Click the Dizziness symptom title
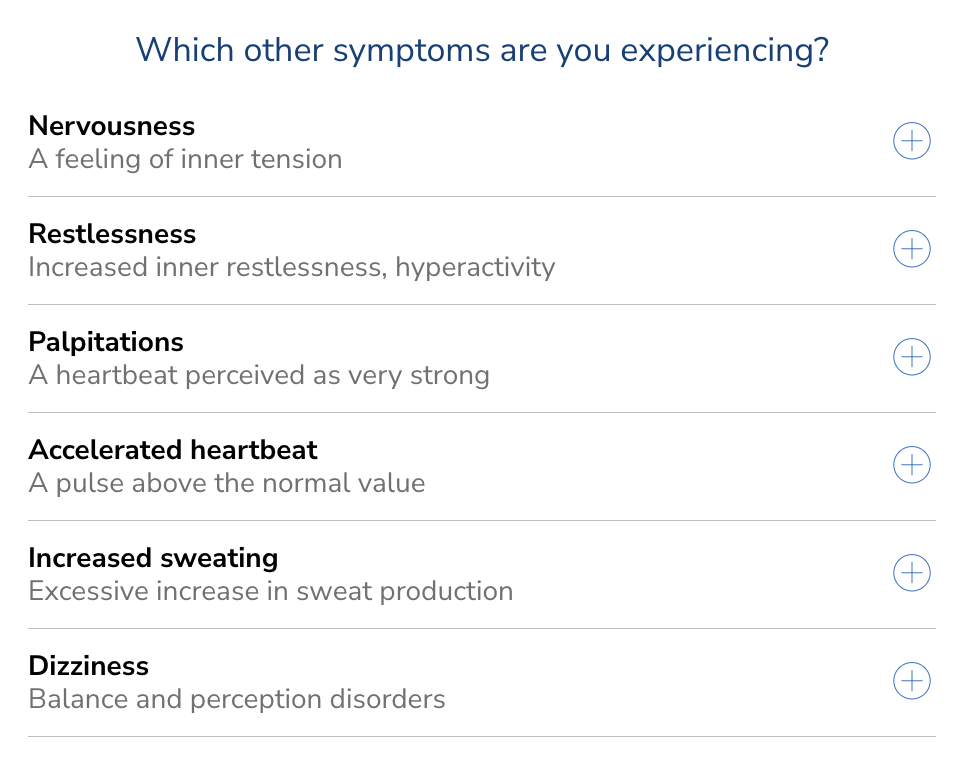 88,666
